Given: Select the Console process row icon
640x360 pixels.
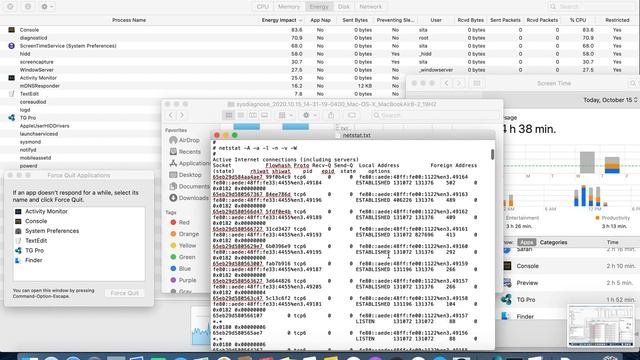Looking at the screenshot, I should click(11, 30).
